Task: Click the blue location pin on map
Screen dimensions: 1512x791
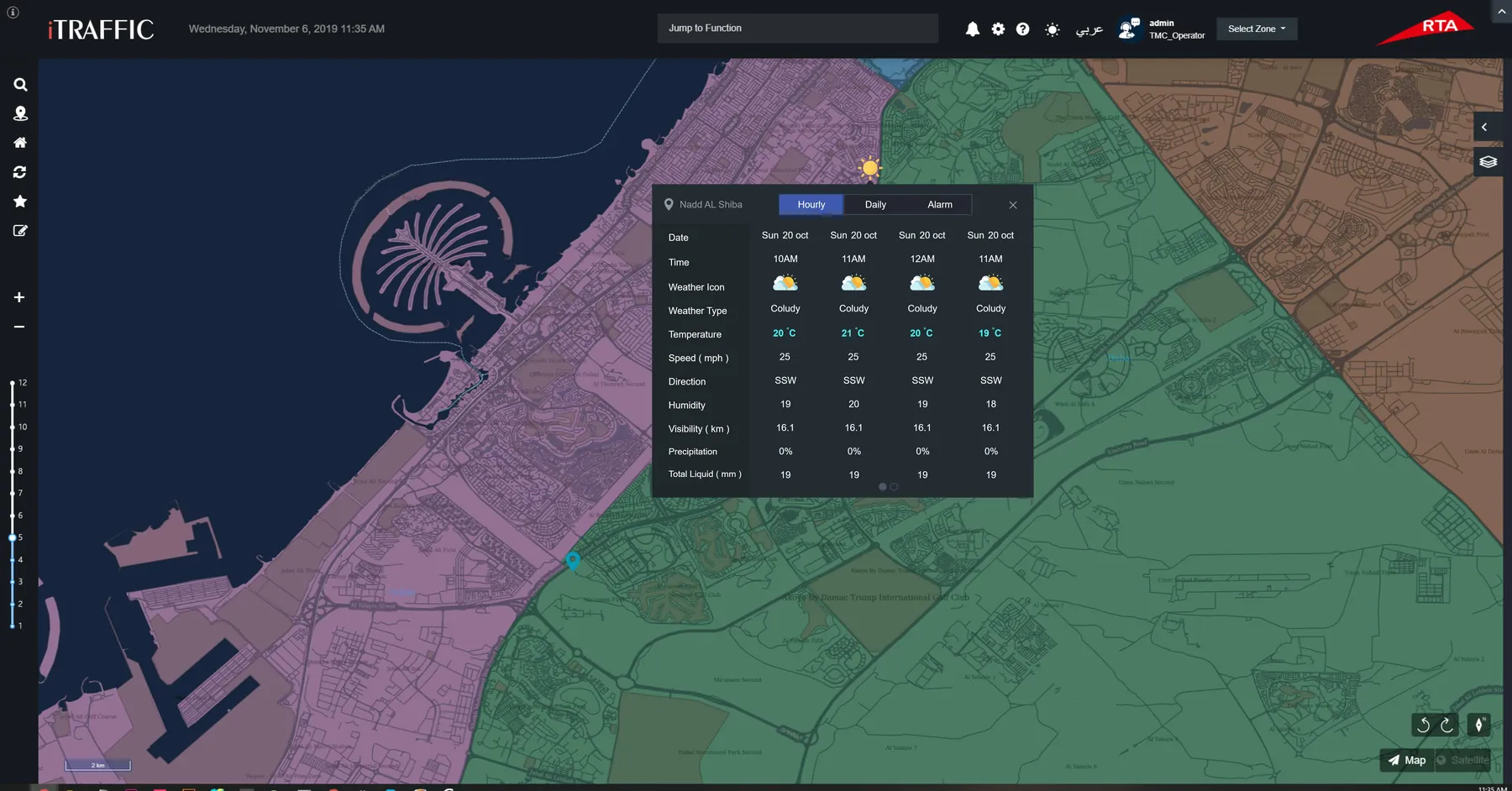Action: (573, 561)
